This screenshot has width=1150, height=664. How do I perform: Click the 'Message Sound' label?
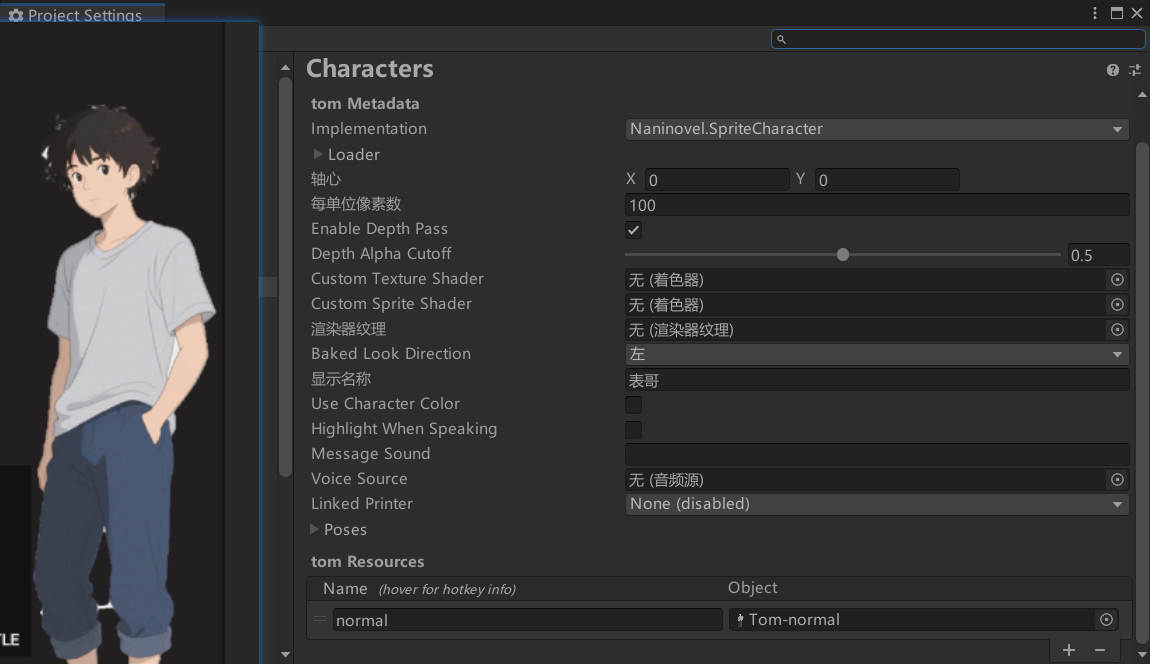point(370,453)
